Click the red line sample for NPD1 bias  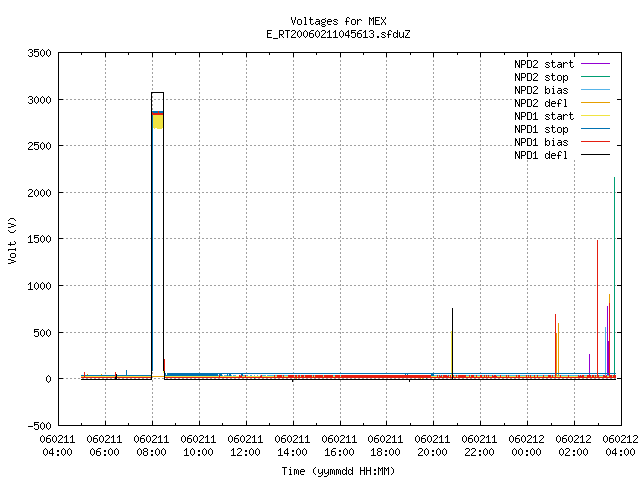click(596, 142)
